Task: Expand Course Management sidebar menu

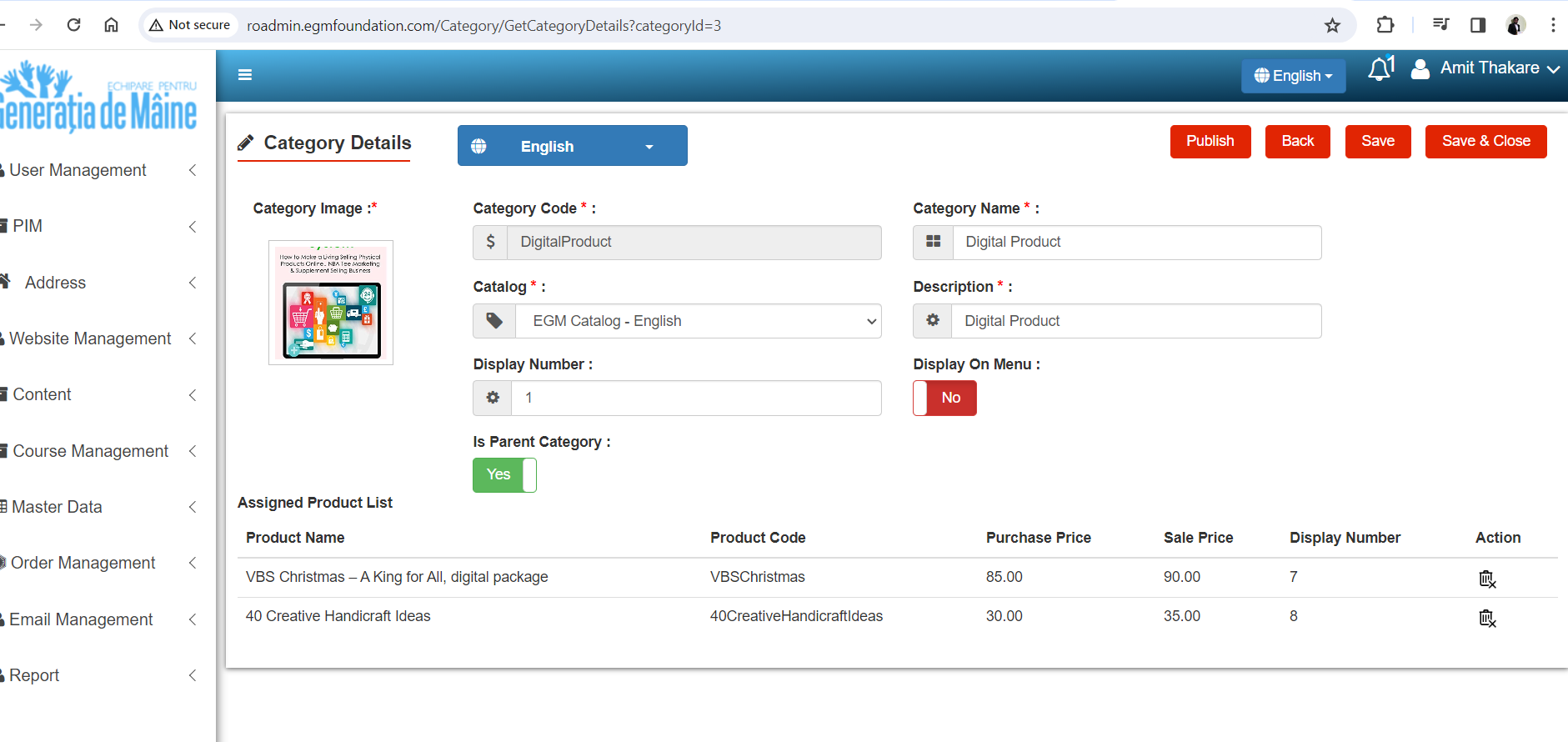Action: pyautogui.click(x=98, y=451)
